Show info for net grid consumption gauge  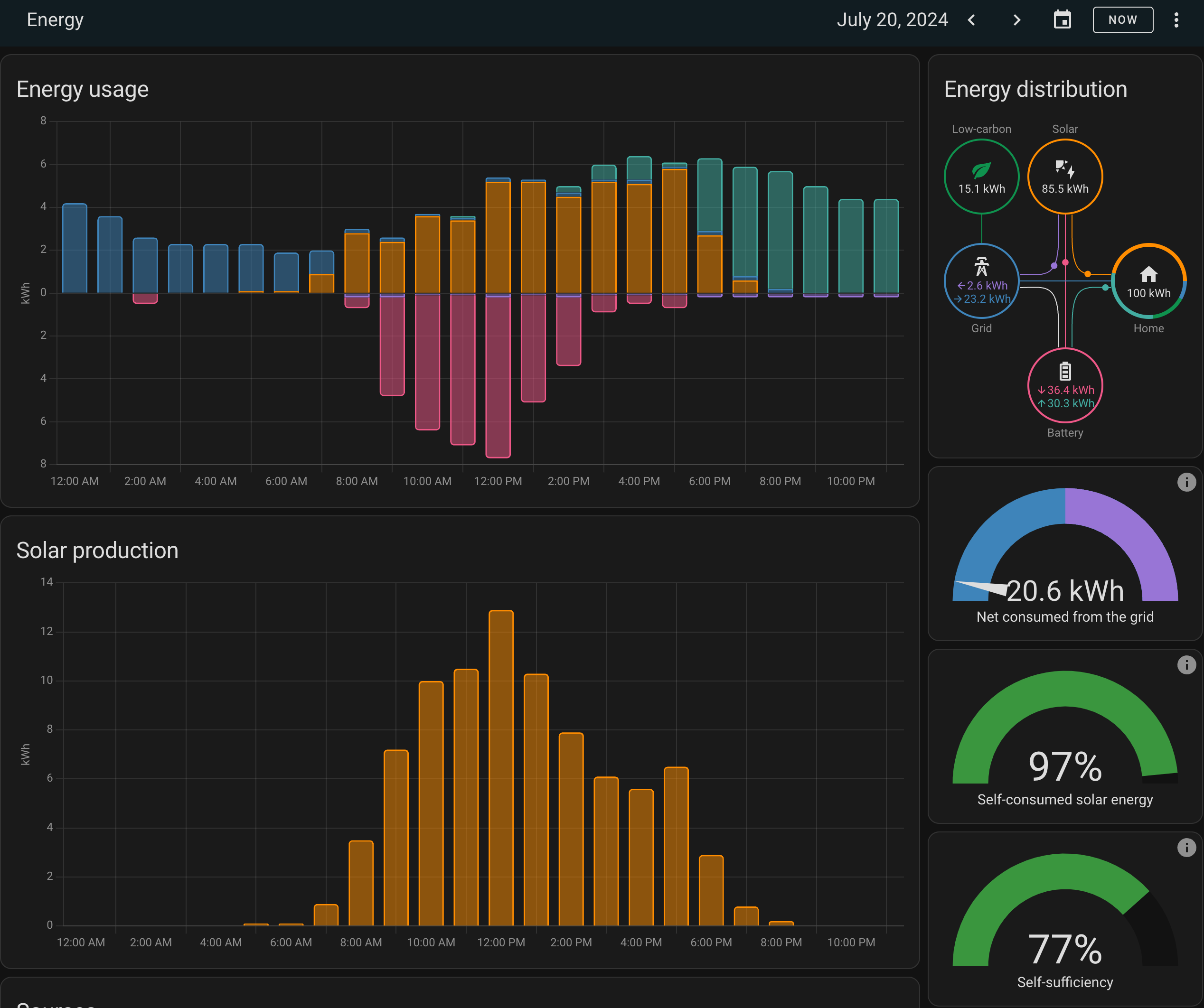tap(1186, 482)
